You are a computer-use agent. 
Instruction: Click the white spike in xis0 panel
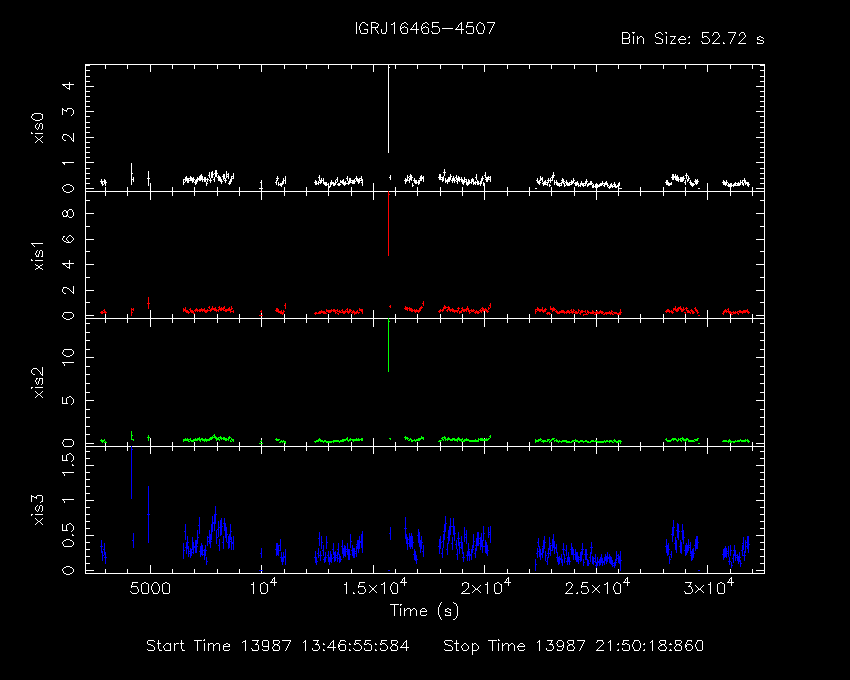[388, 109]
